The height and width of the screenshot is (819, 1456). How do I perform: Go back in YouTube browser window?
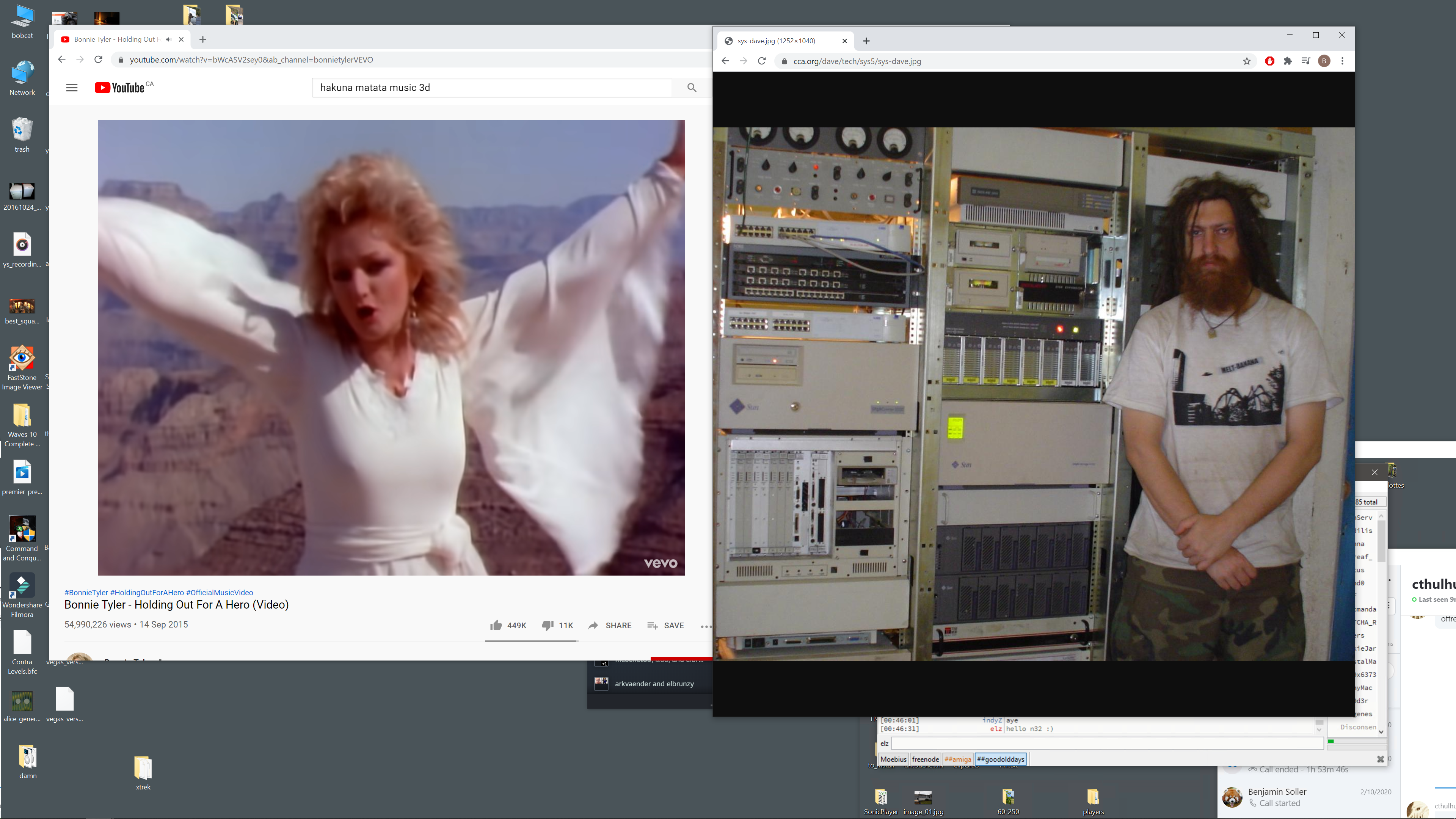pyautogui.click(x=61, y=60)
